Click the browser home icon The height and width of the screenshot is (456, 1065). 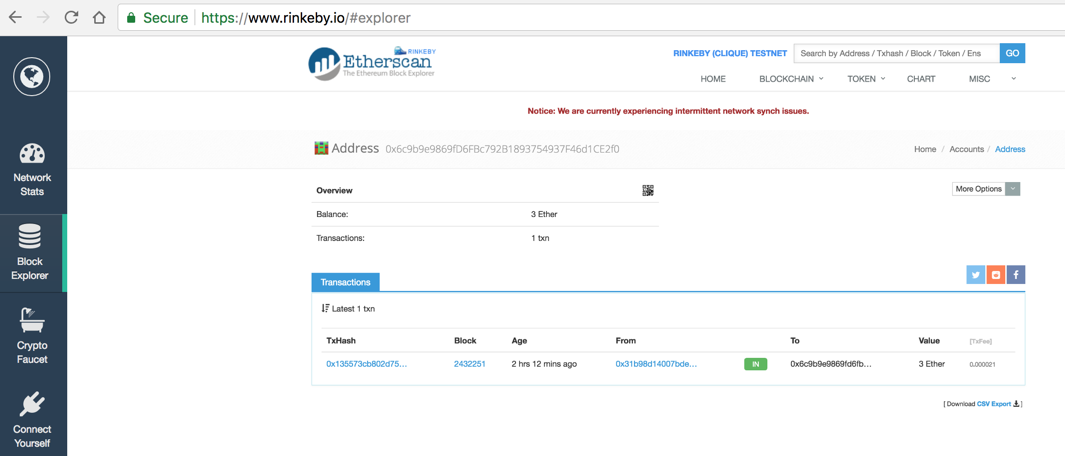point(99,18)
